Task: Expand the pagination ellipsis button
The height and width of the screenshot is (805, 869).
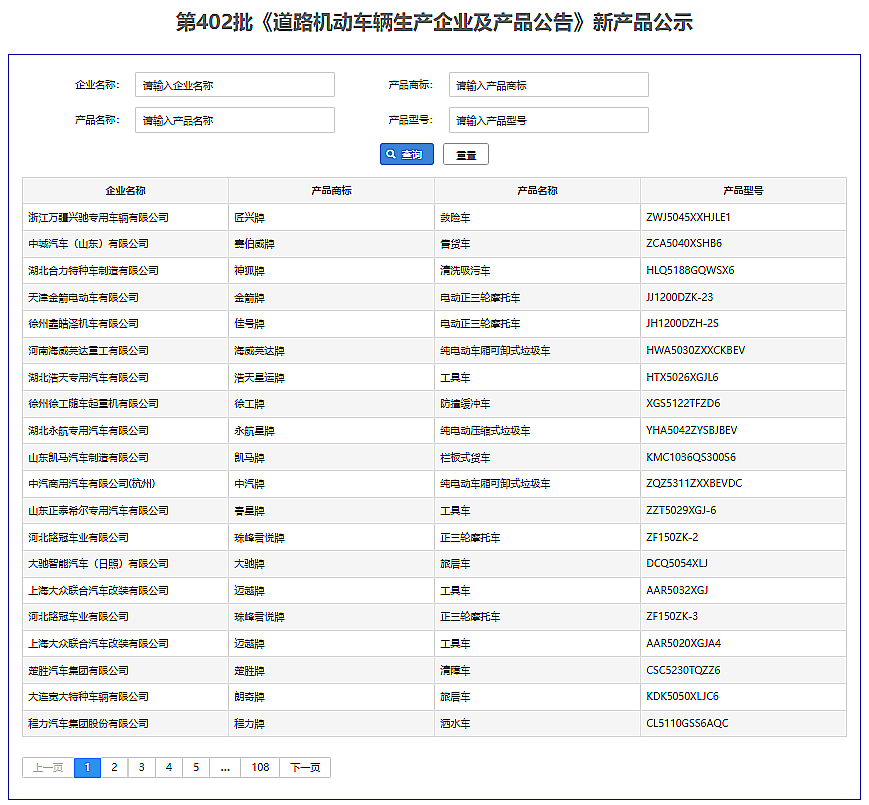Action: click(x=225, y=767)
